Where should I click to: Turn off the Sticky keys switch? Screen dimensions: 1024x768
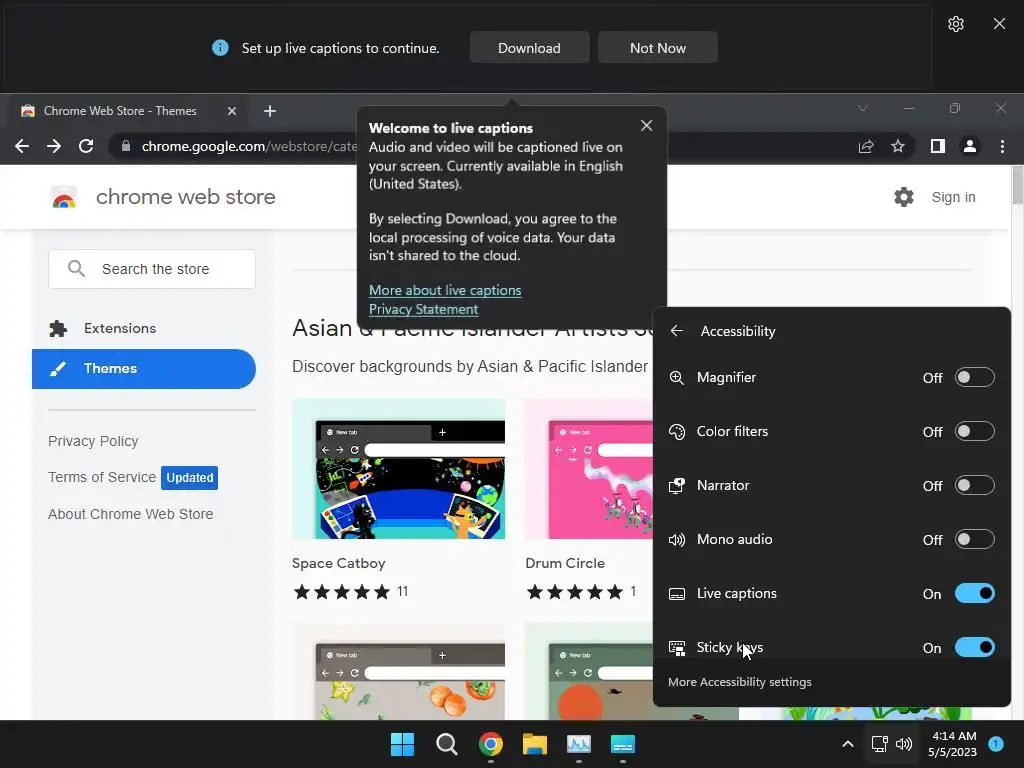974,648
